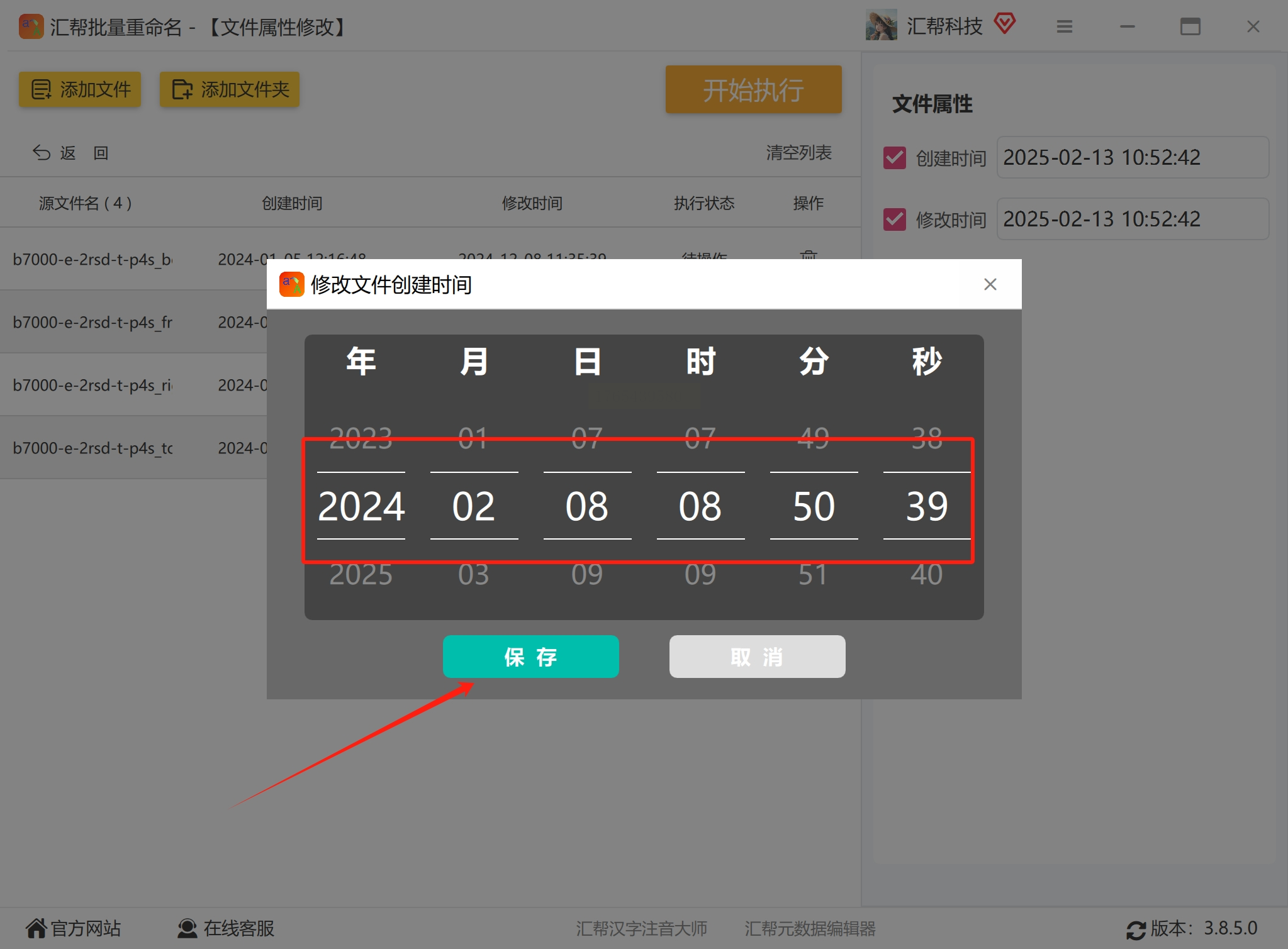
Task: Click the 修改时间 date input field
Action: (1133, 219)
